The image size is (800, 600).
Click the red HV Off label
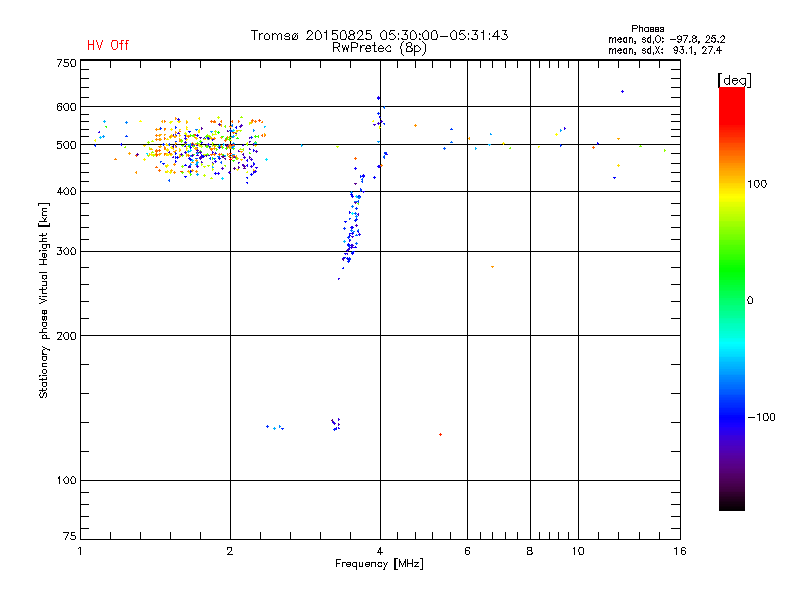(107, 45)
